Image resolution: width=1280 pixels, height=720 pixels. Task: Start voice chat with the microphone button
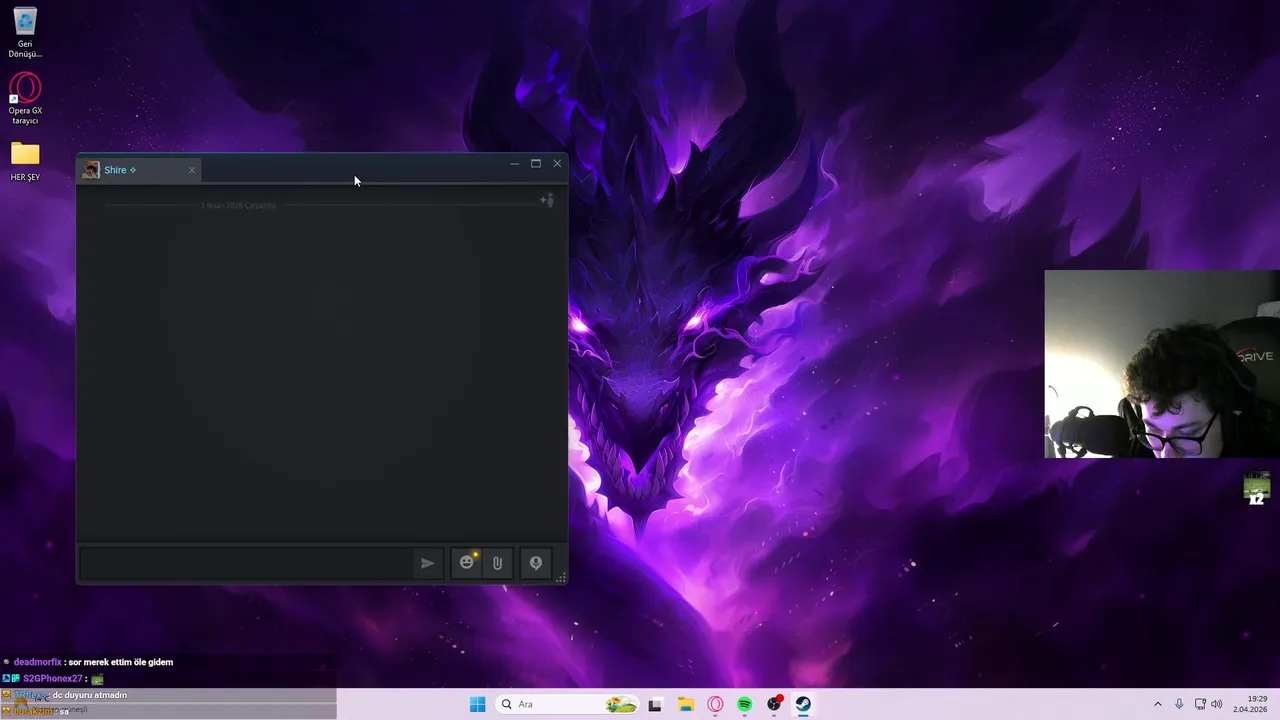pyautogui.click(x=536, y=563)
